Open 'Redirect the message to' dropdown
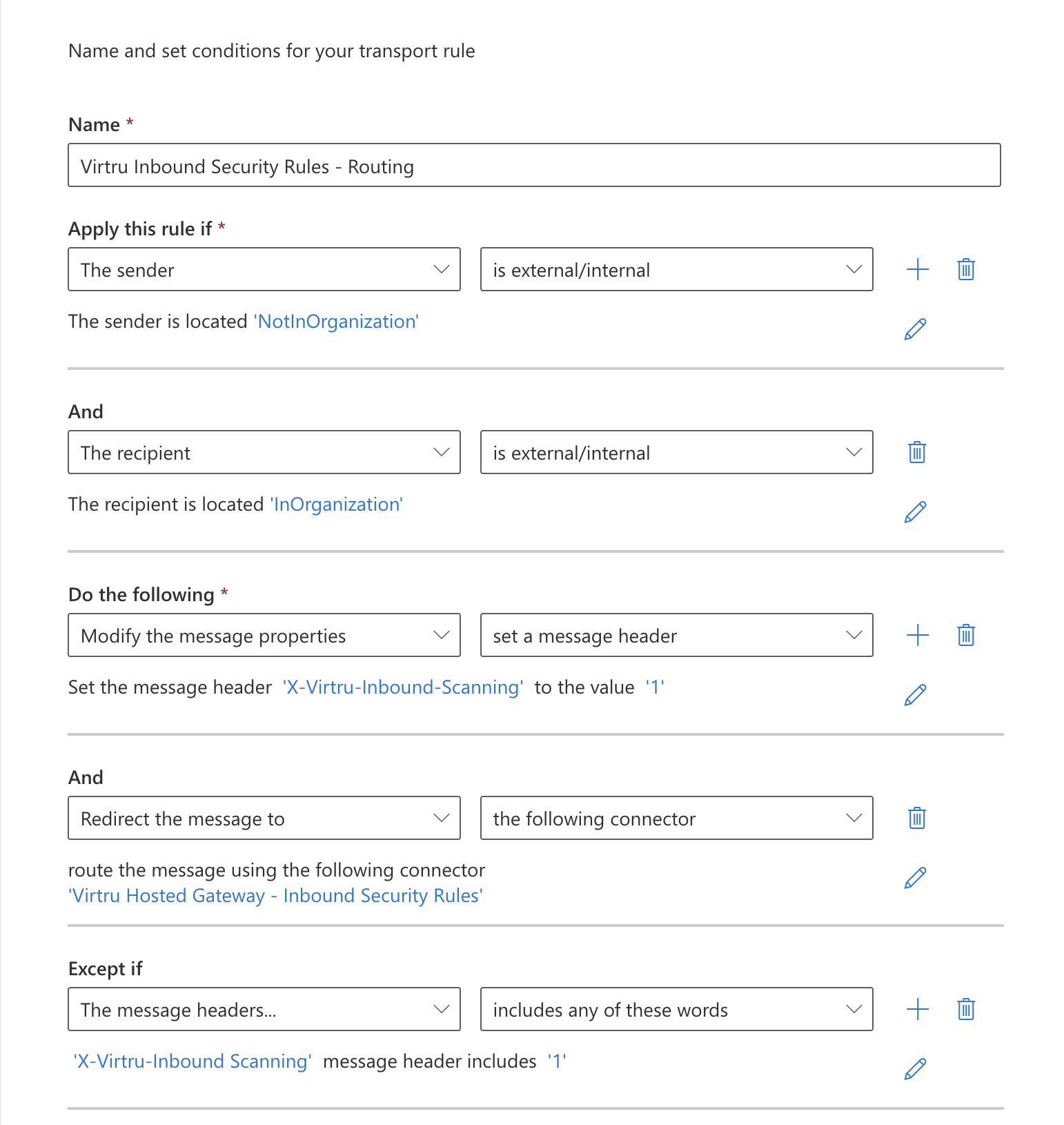The width and height of the screenshot is (1064, 1125). click(264, 818)
